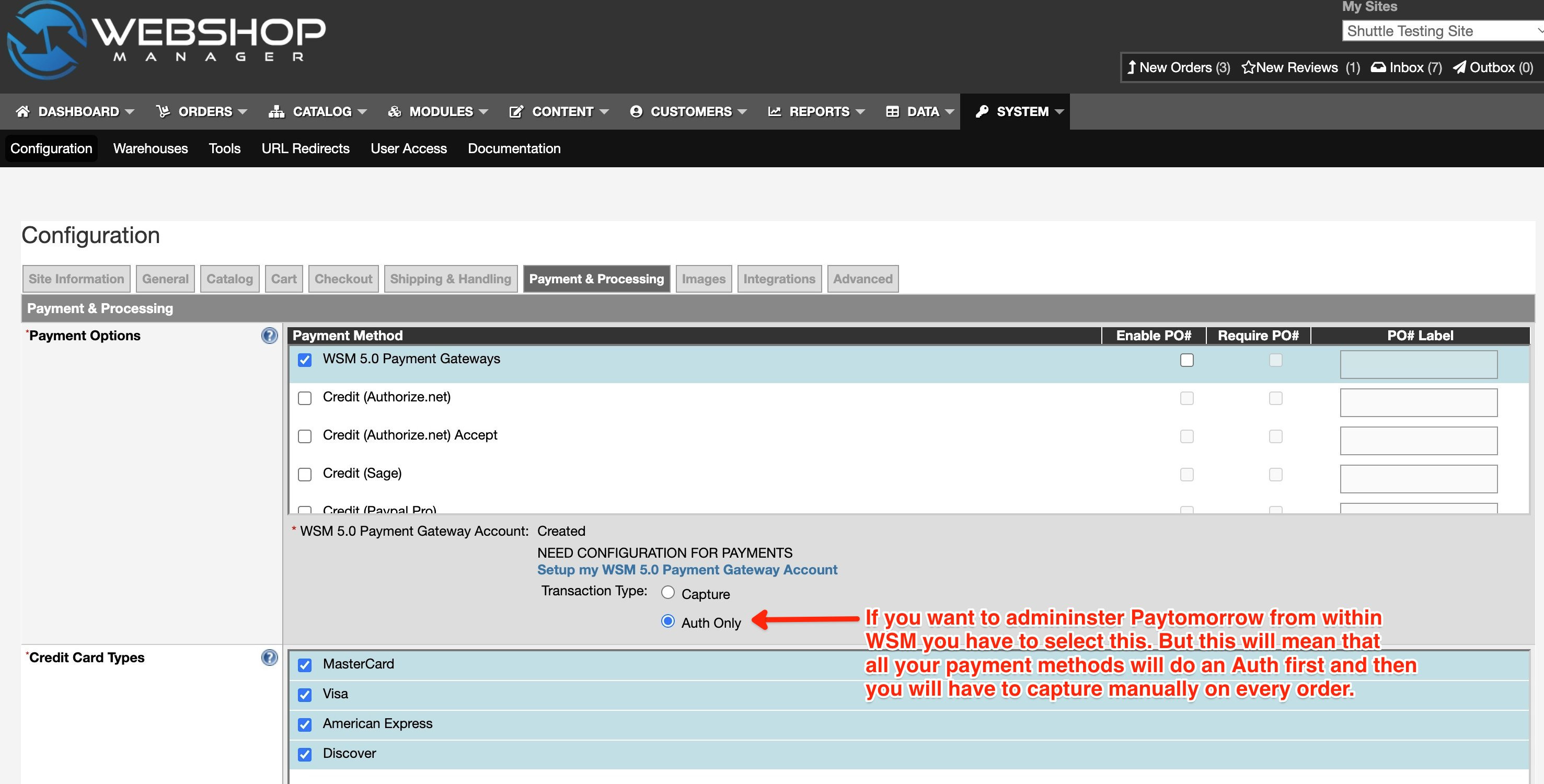Uncheck WSM 5.0 Payment Gateways checkbox
The height and width of the screenshot is (784, 1544).
pos(305,360)
